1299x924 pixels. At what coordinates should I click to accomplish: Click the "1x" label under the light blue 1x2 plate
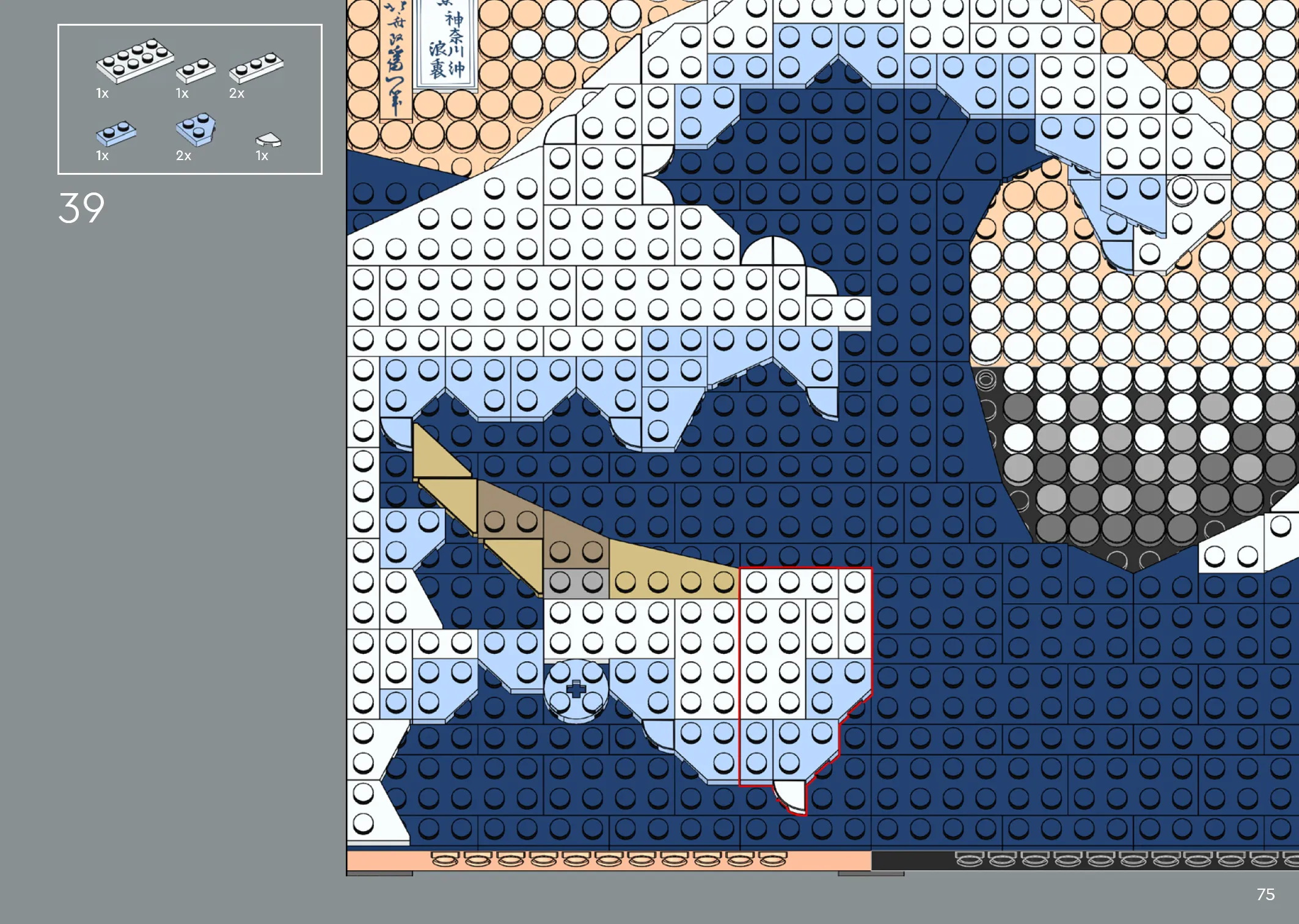click(102, 156)
